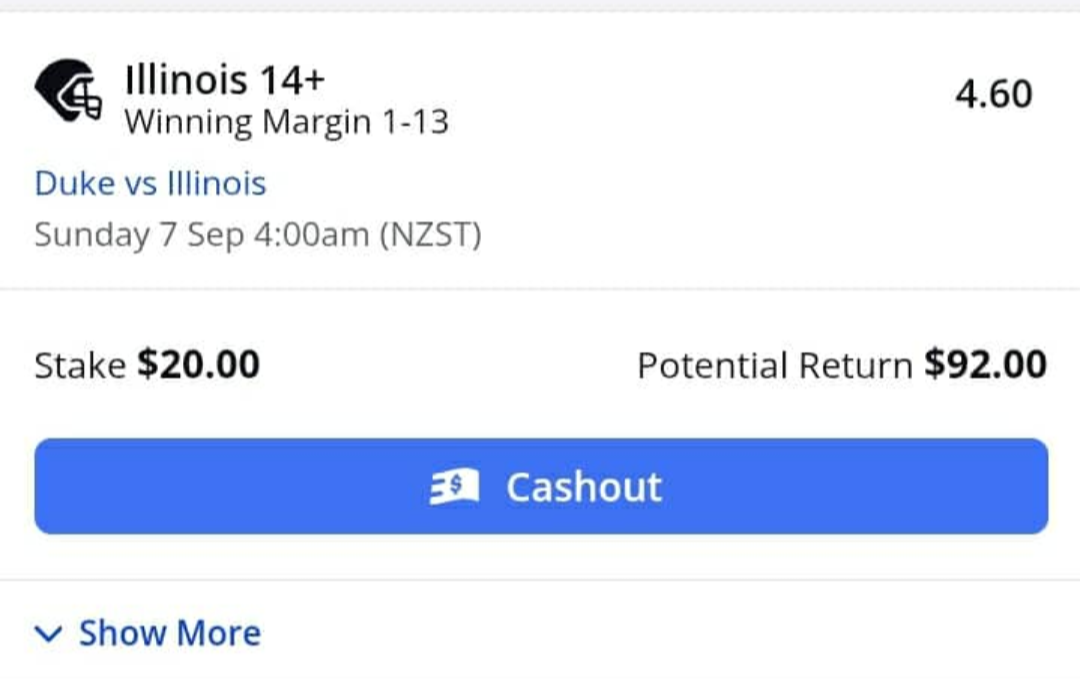Click the football helmet sport icon
This screenshot has width=1080, height=679.
coord(68,92)
